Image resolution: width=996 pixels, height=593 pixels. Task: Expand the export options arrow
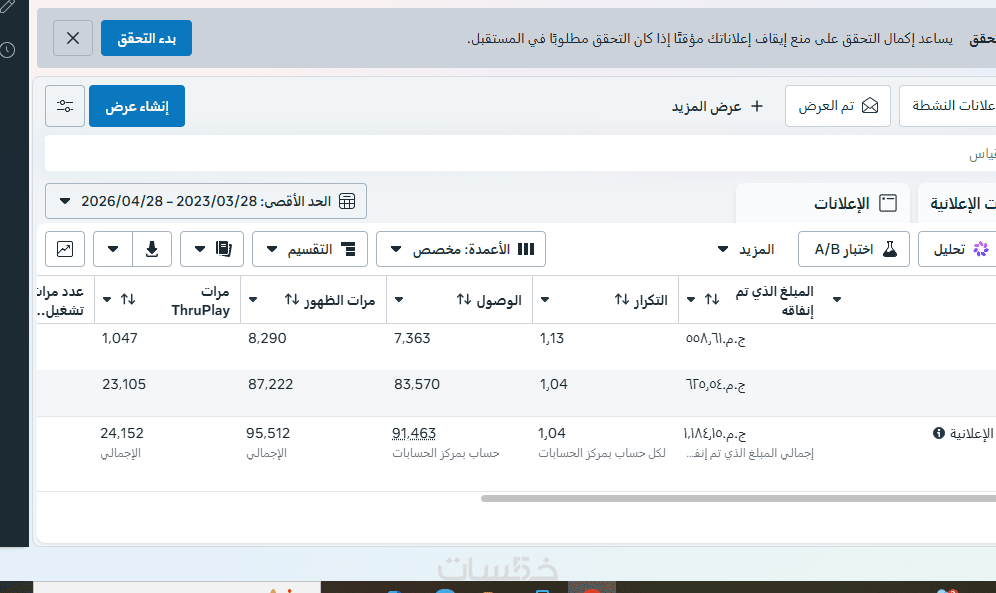pyautogui.click(x=113, y=249)
